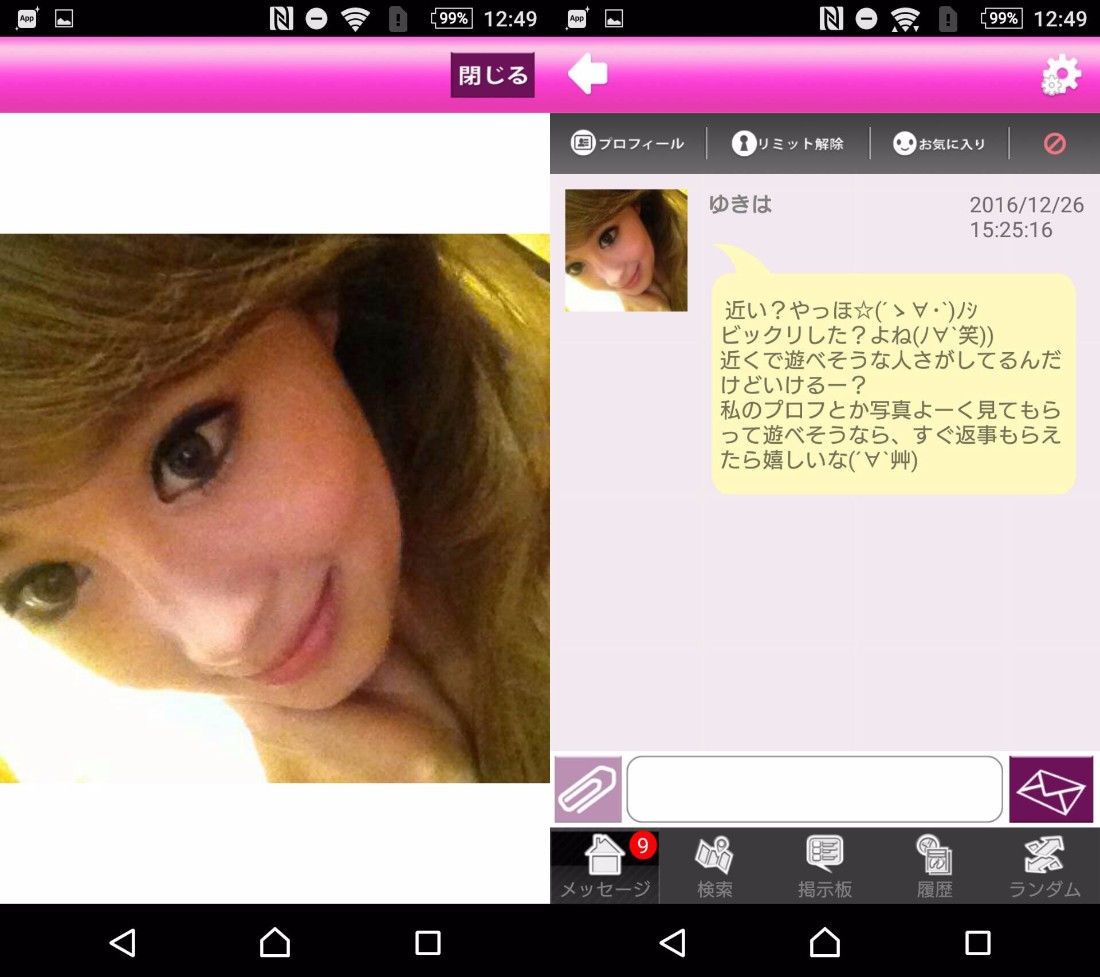
Task: Open the 検索 search tab
Action: pos(715,866)
